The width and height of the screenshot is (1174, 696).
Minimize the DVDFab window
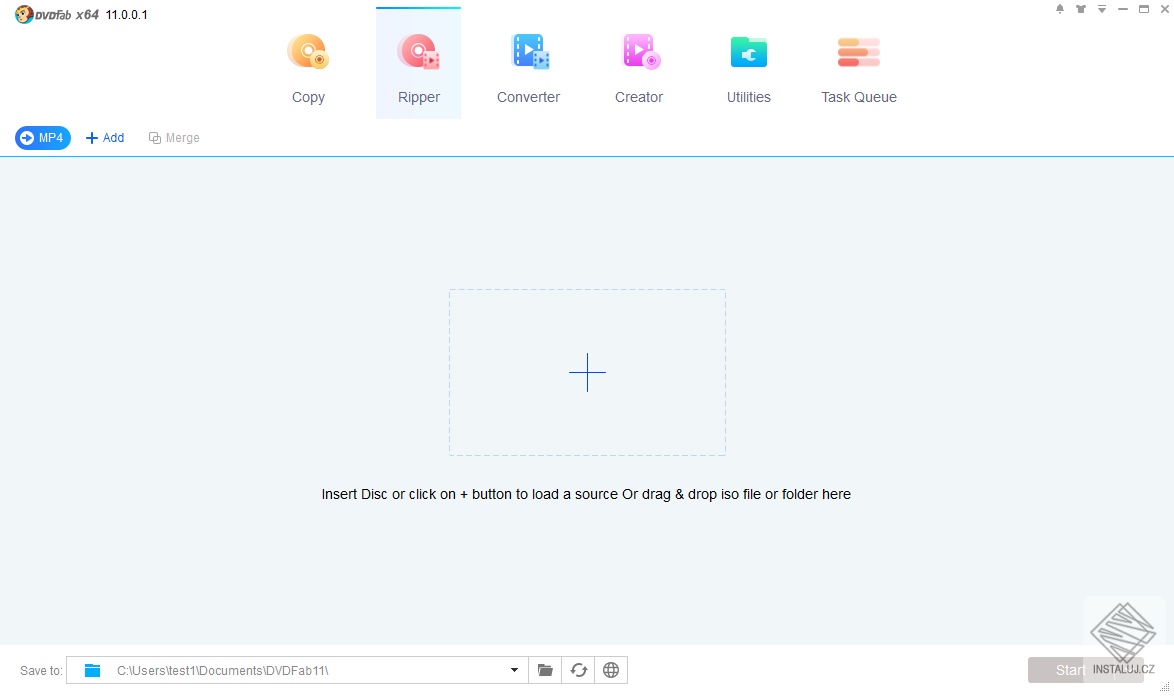click(x=1122, y=9)
